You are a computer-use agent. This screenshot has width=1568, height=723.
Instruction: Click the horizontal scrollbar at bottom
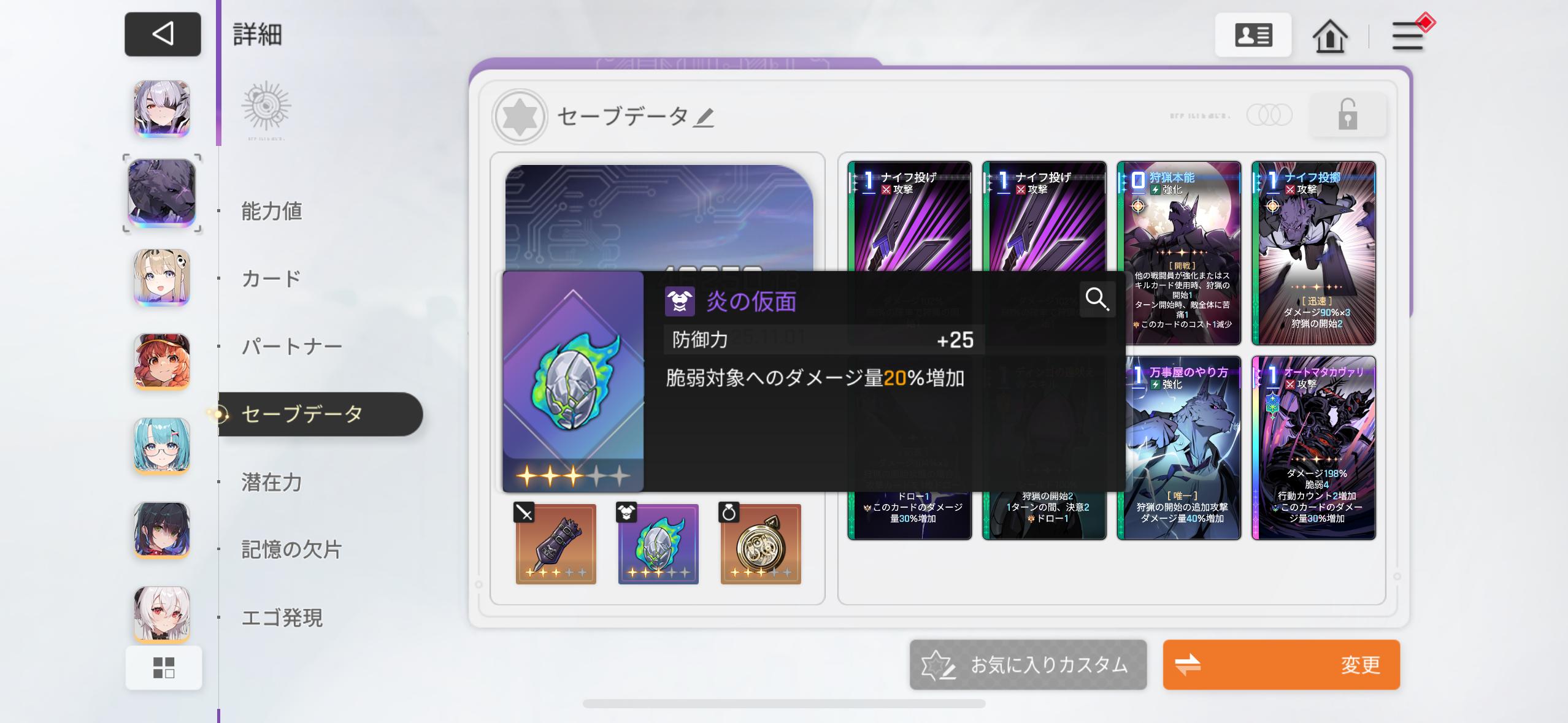click(x=784, y=704)
